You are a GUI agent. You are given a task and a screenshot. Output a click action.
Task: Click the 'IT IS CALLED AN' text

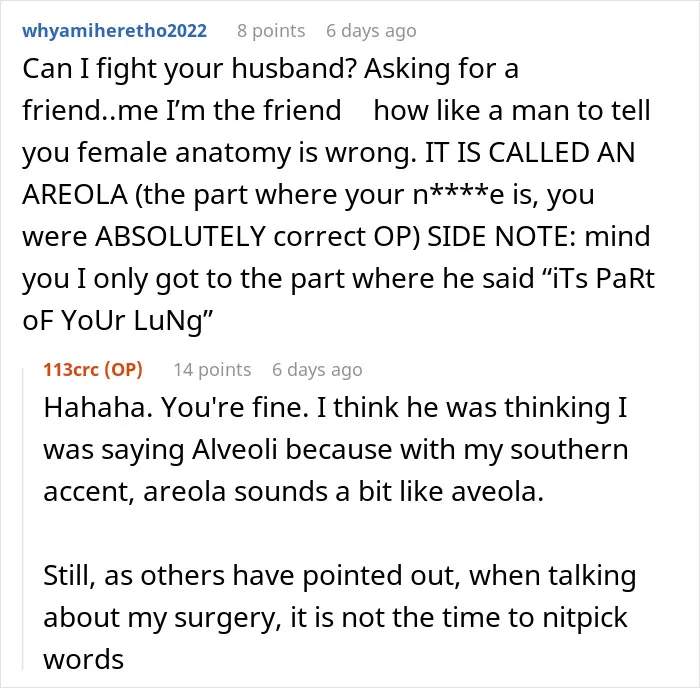pyautogui.click(x=530, y=153)
